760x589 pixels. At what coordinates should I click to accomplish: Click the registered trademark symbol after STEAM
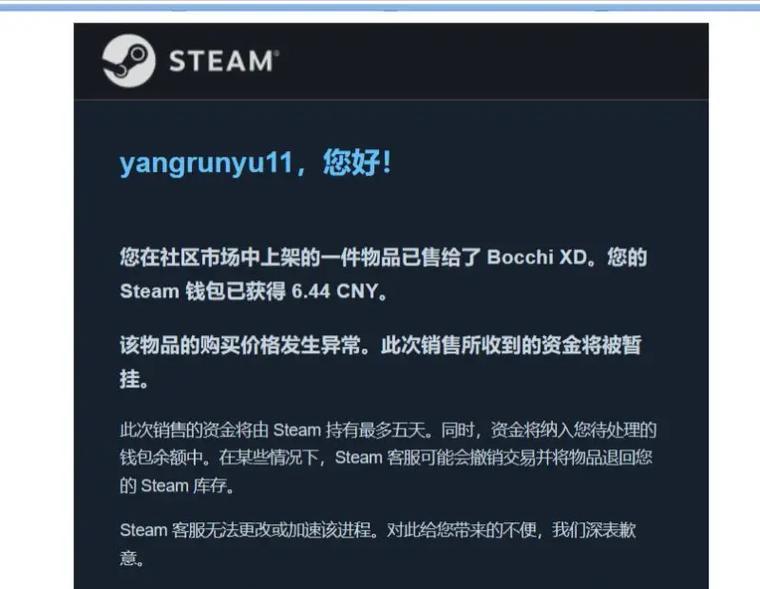pos(277,52)
